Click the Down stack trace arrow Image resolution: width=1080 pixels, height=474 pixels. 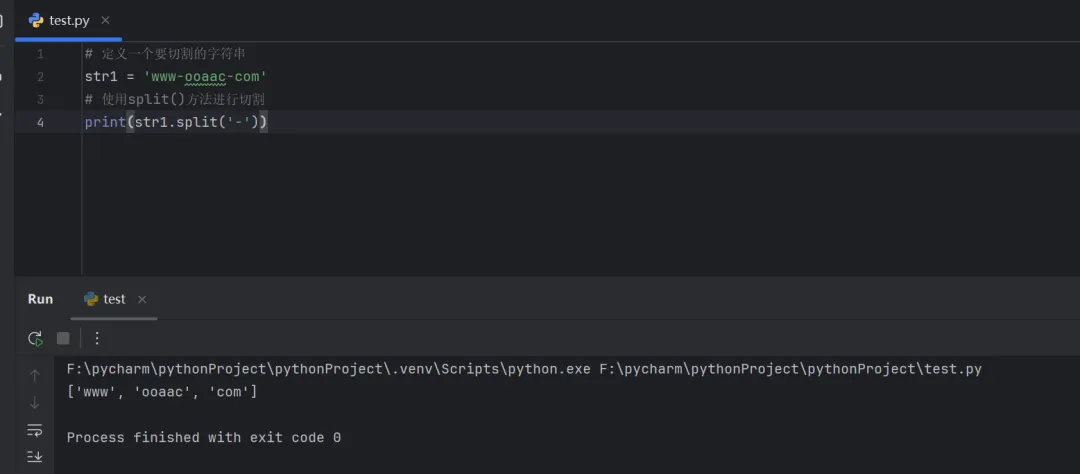point(35,402)
